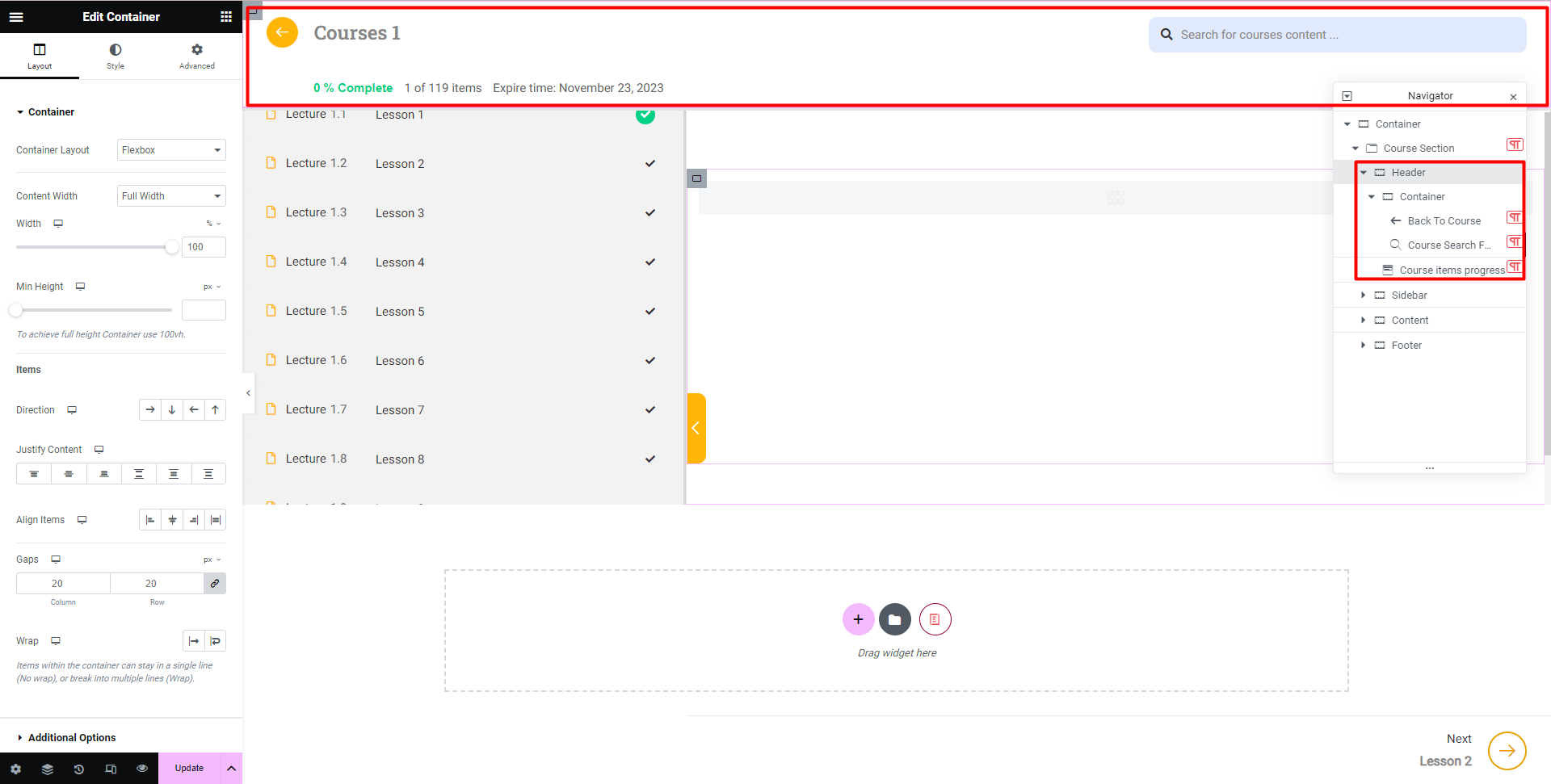Expand the Footer item in Navigator
The width and height of the screenshot is (1551, 784).
tap(1364, 346)
